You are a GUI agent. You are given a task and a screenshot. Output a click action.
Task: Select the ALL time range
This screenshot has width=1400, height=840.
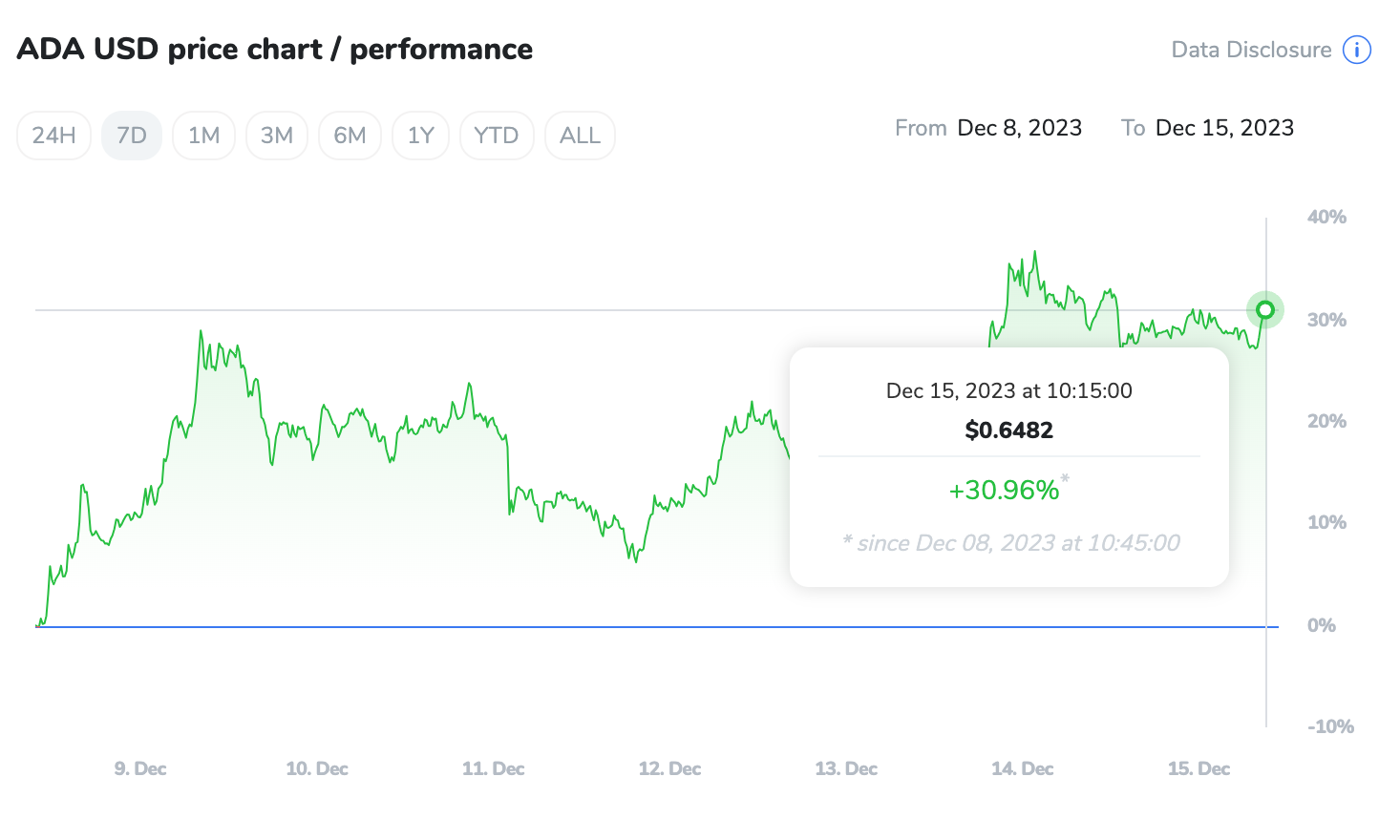580,135
